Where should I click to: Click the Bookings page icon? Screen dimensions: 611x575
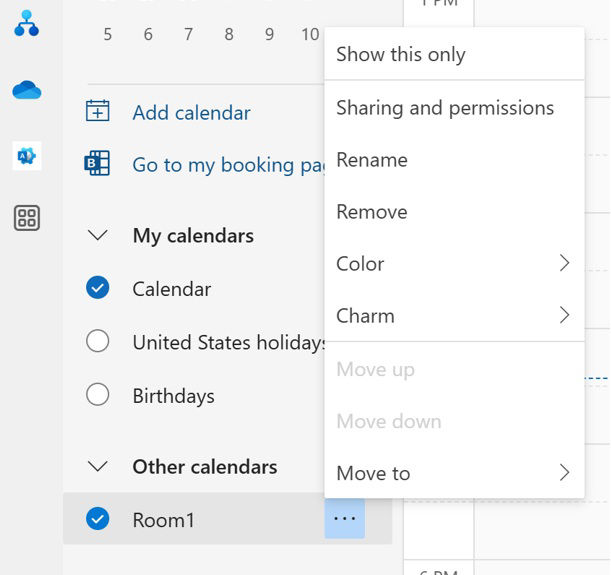click(x=97, y=164)
